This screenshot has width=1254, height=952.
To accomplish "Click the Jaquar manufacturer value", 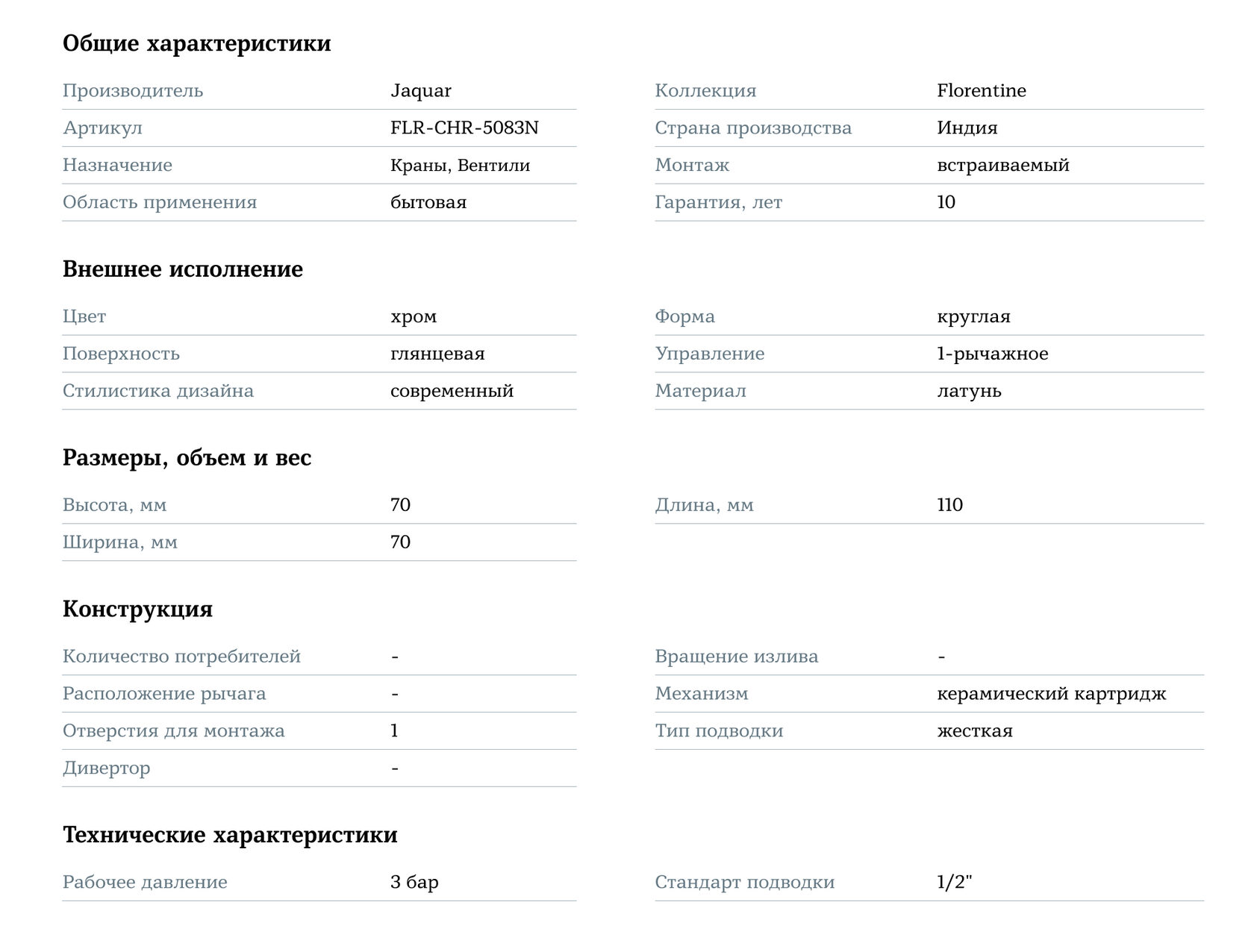I will coord(420,91).
